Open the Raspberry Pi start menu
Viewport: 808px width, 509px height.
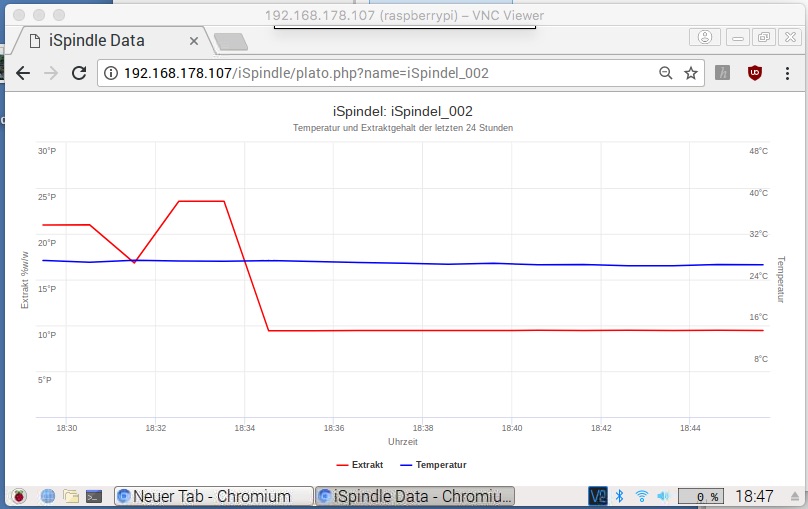click(18, 496)
